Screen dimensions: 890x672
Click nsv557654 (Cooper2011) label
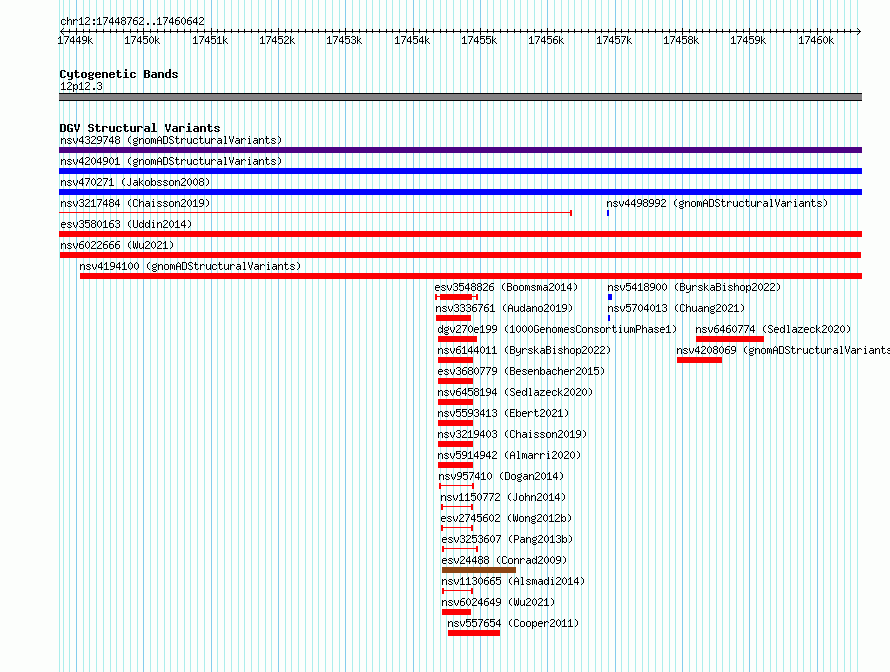pos(513,623)
